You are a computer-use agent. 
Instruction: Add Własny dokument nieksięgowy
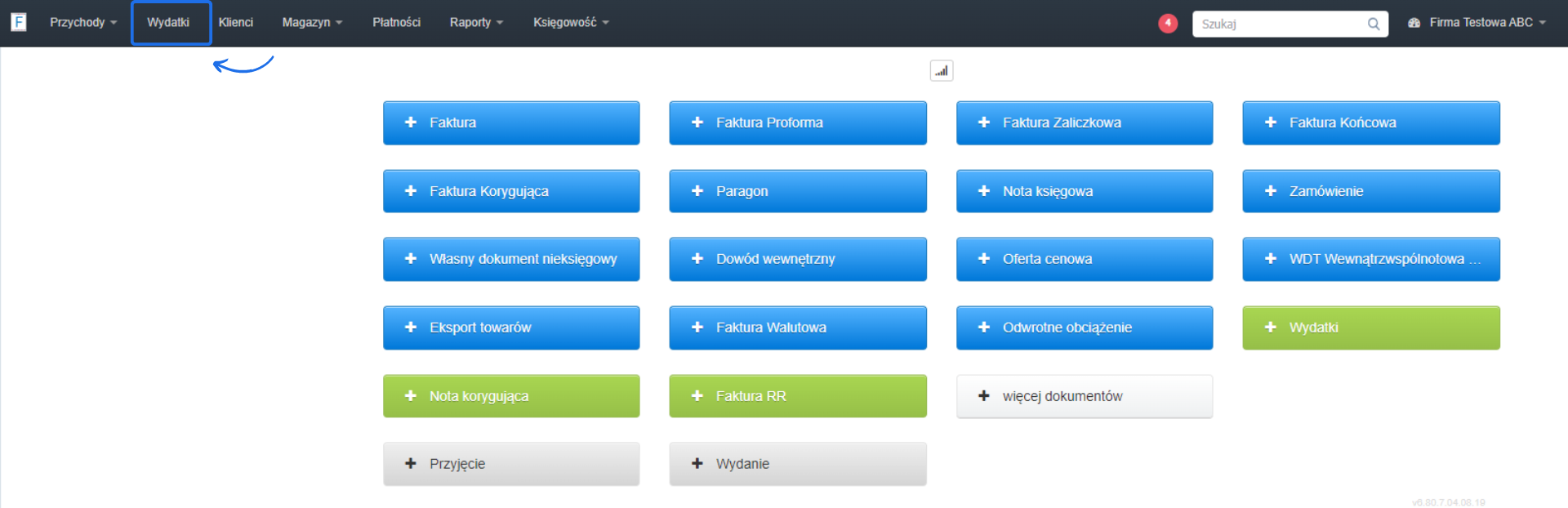click(511, 259)
